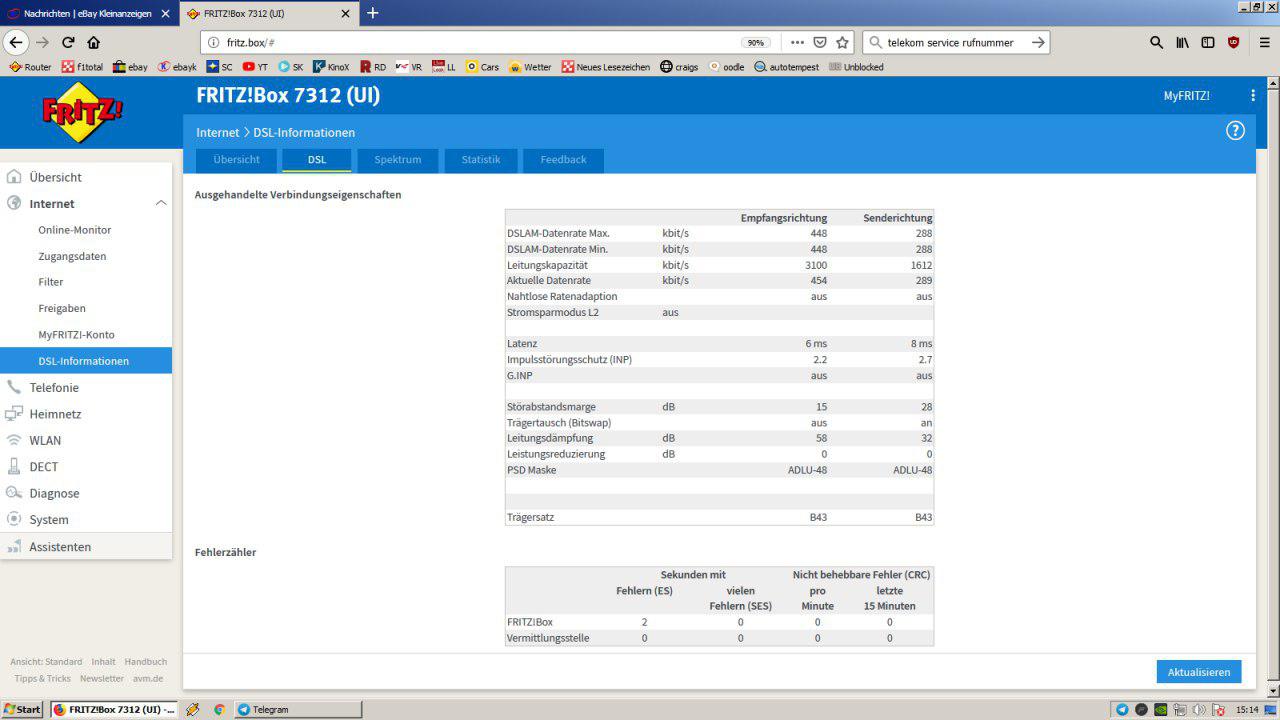Click the FRITZ! logo
The image size is (1280, 720).
coord(83,112)
